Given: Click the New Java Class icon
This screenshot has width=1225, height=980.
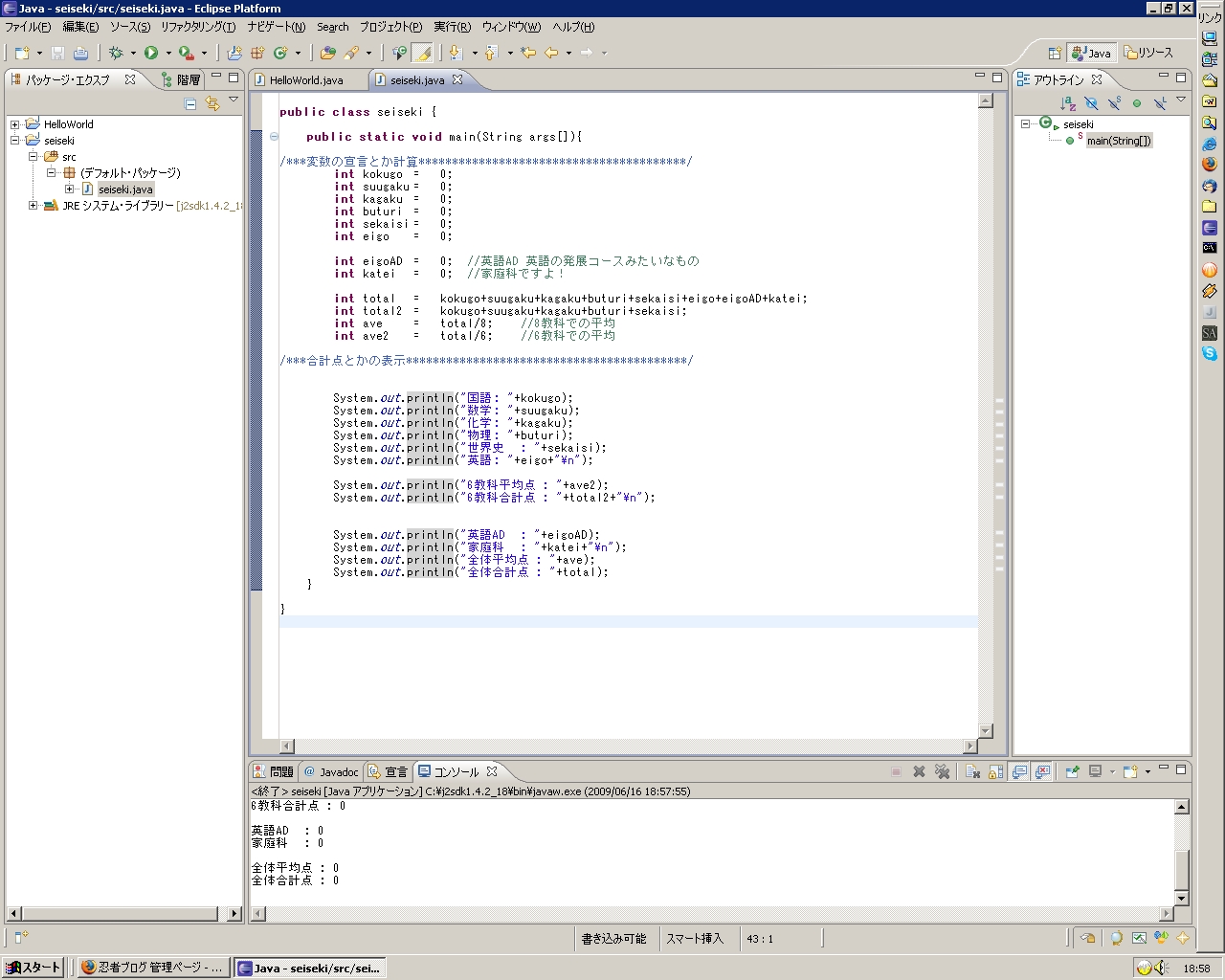Looking at the screenshot, I should (x=280, y=54).
